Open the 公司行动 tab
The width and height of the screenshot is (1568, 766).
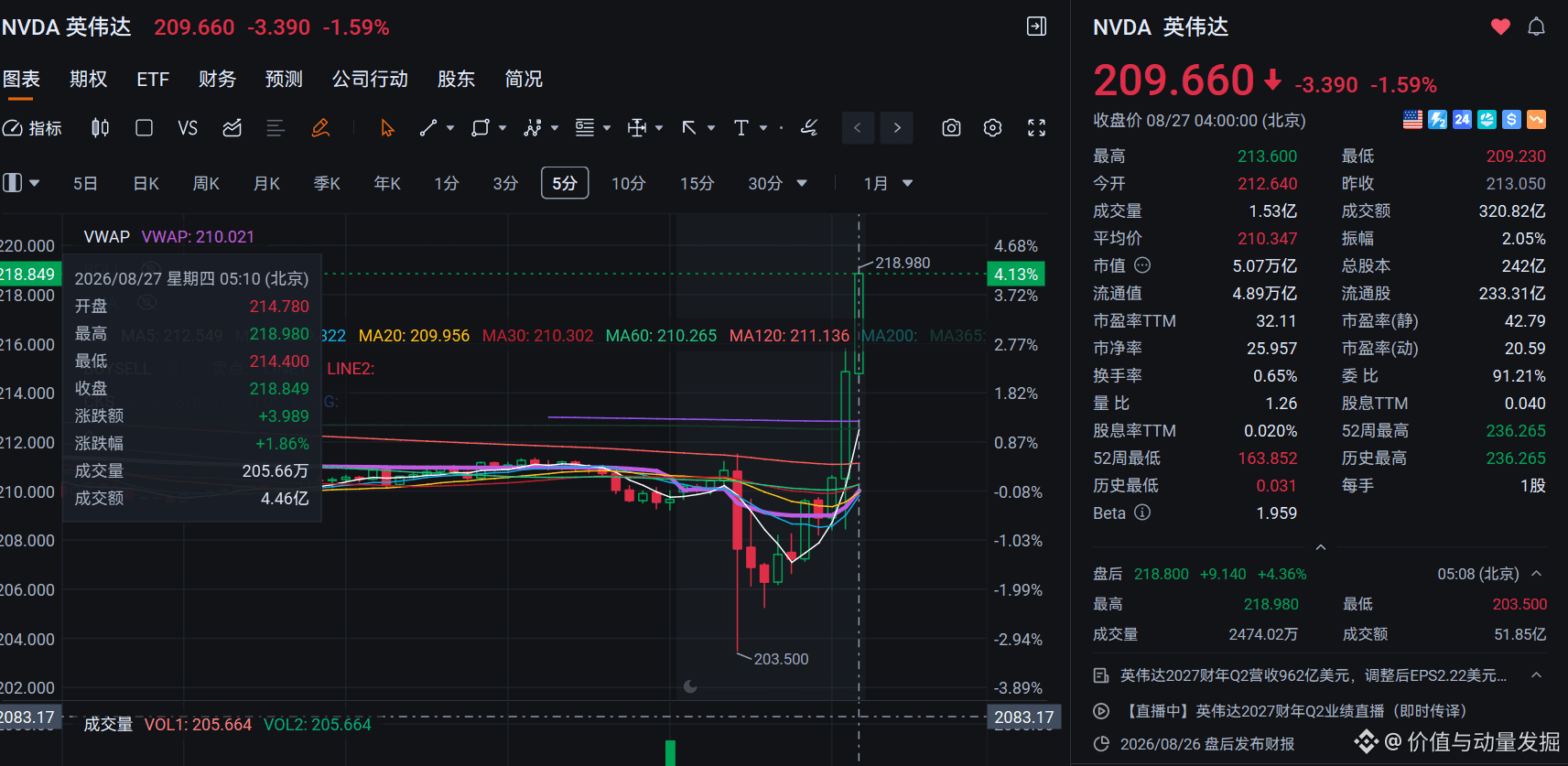click(x=370, y=80)
